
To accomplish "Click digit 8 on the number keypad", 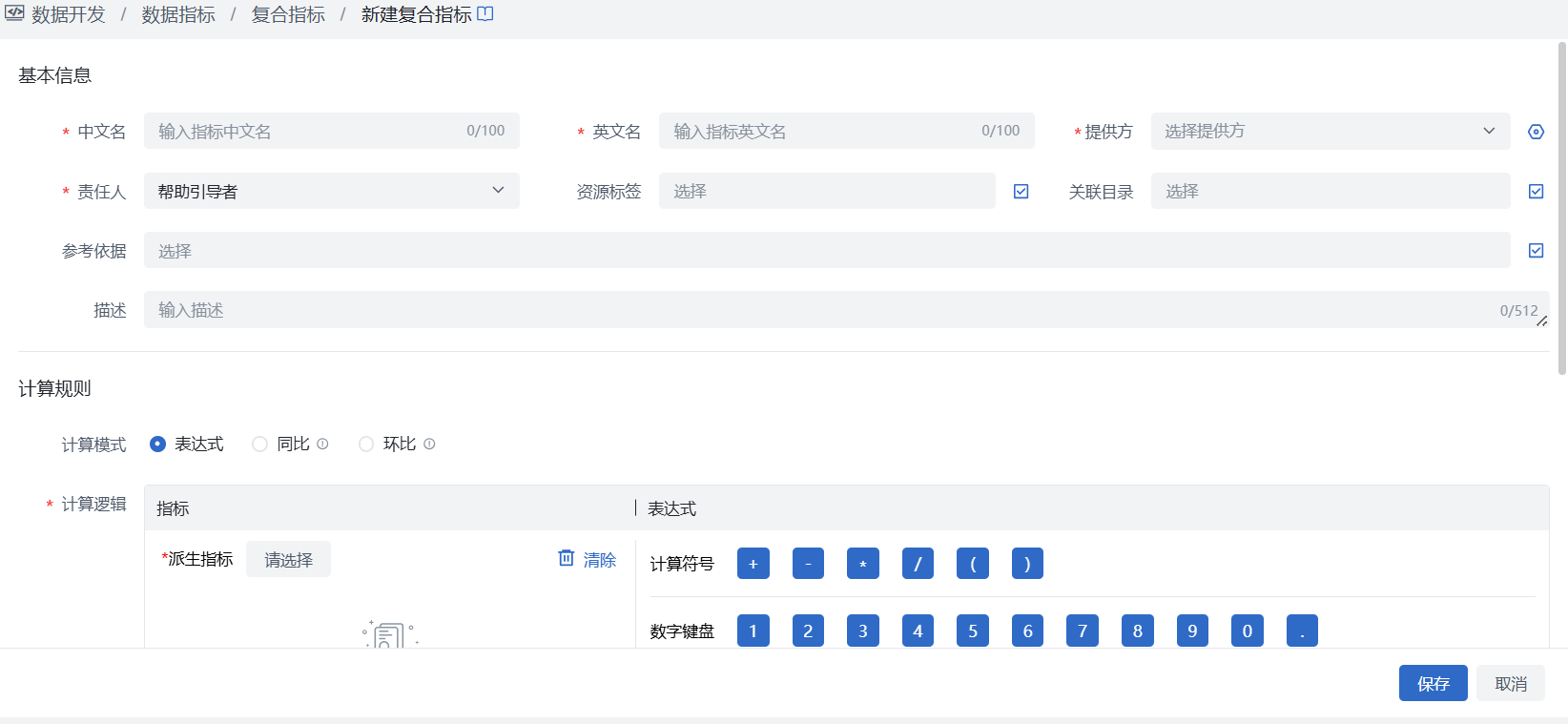I will [x=1137, y=631].
